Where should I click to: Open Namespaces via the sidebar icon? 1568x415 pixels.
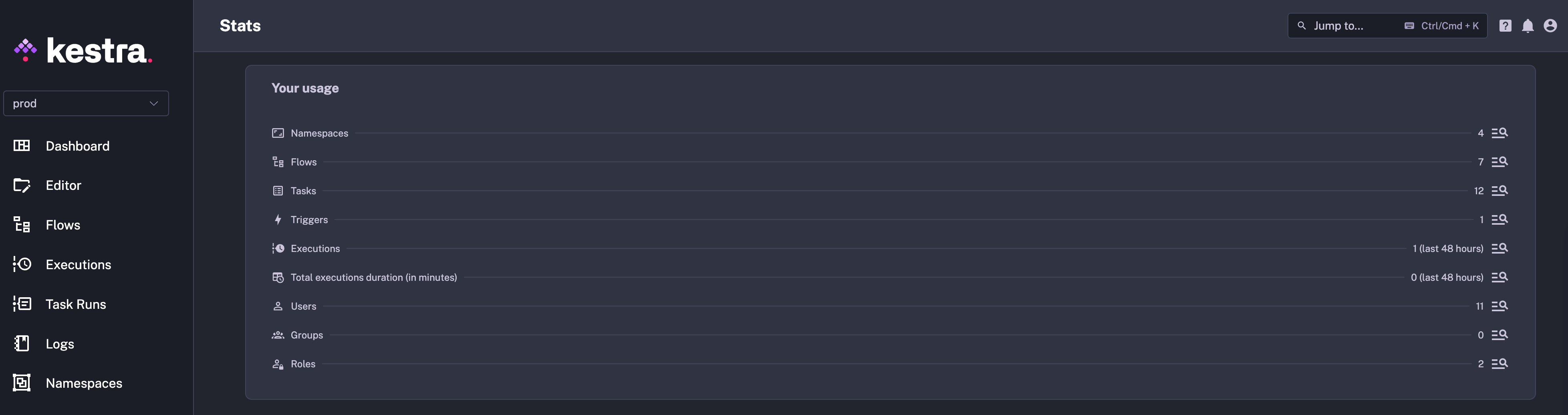(x=22, y=383)
